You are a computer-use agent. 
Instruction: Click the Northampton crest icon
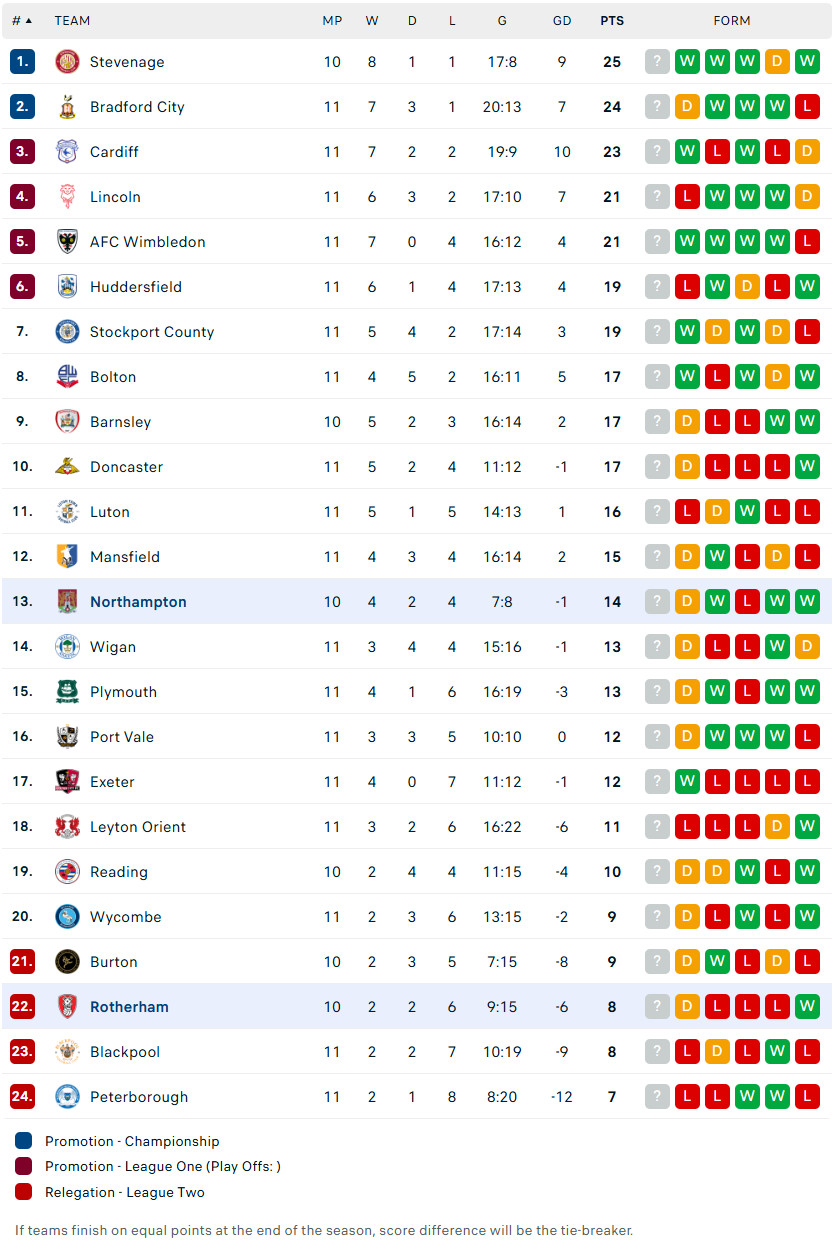click(x=67, y=602)
